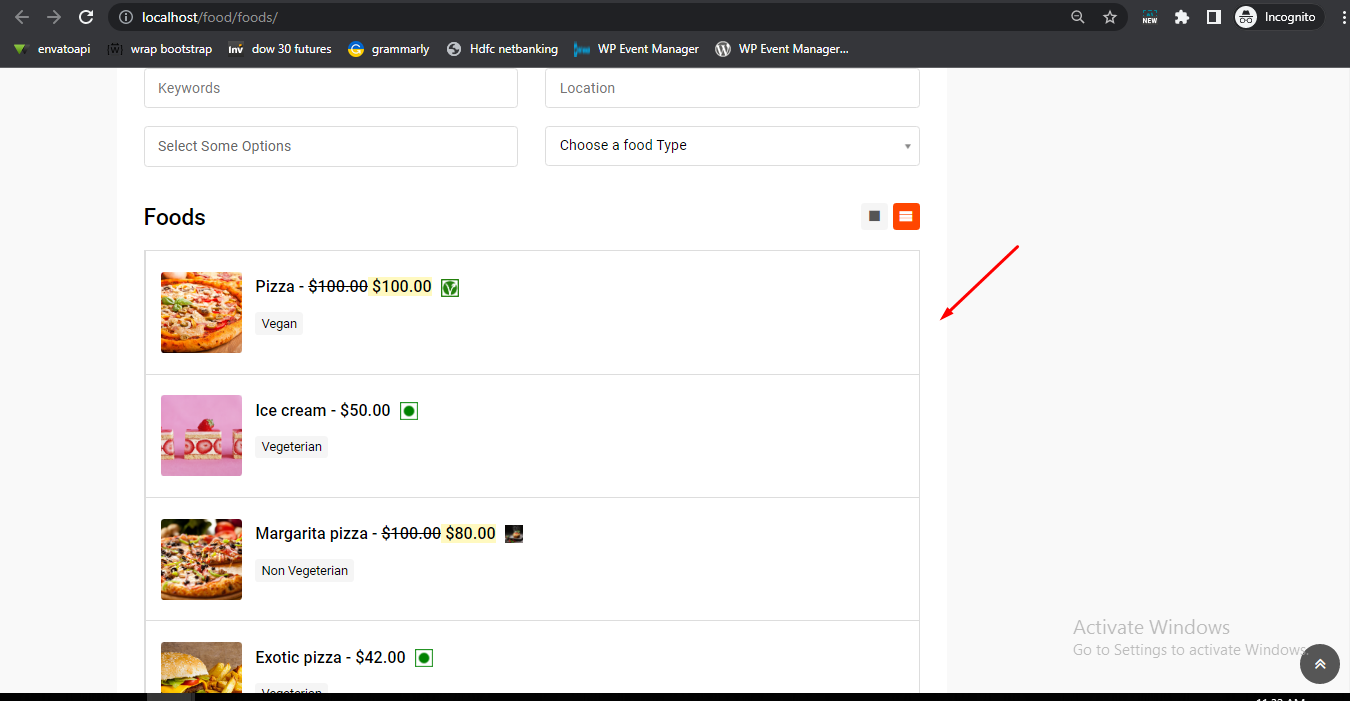Click the Vegan tag under Pizza
This screenshot has width=1350, height=701.
[x=279, y=323]
